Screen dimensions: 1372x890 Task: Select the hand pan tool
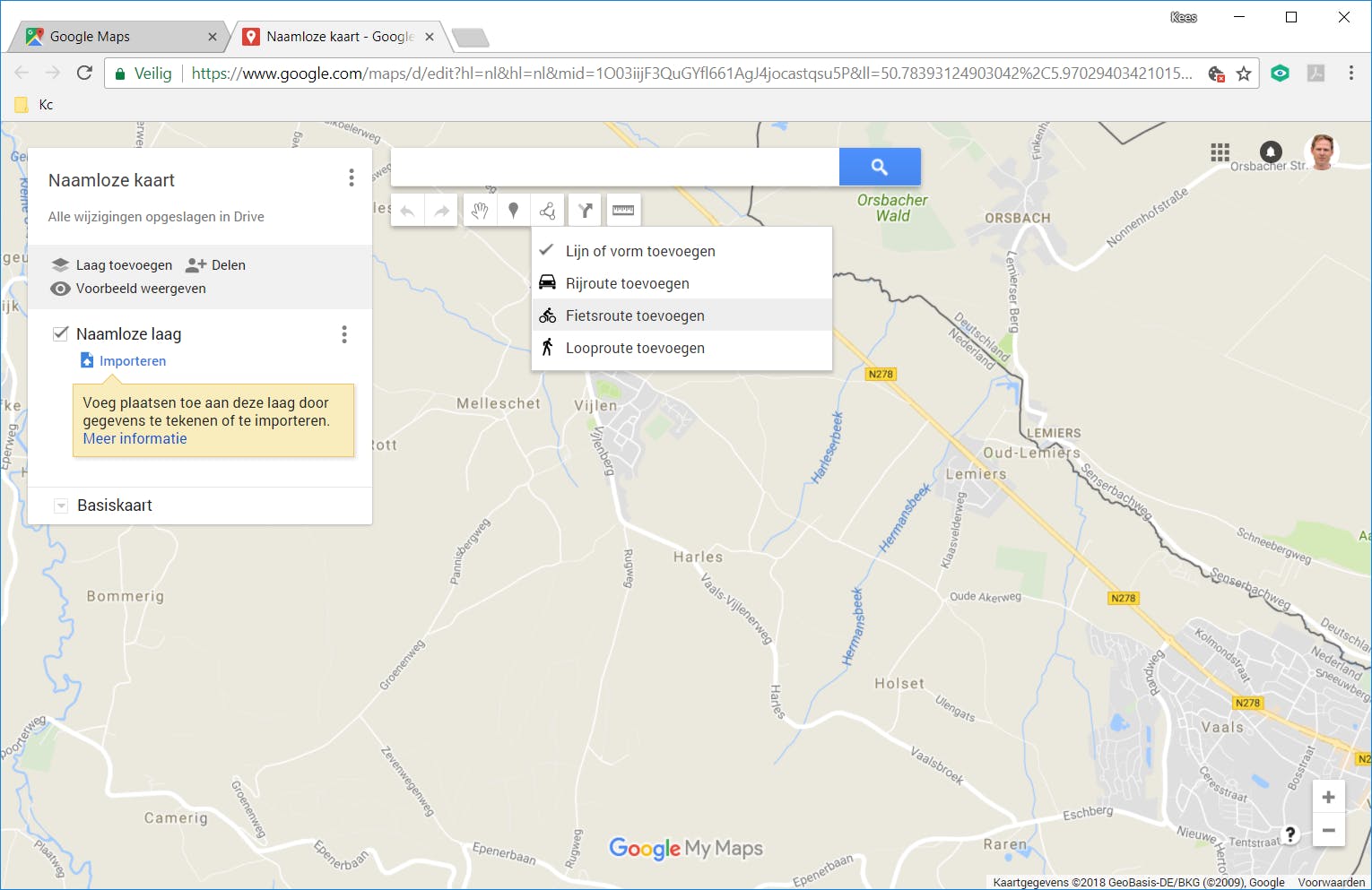pos(480,211)
